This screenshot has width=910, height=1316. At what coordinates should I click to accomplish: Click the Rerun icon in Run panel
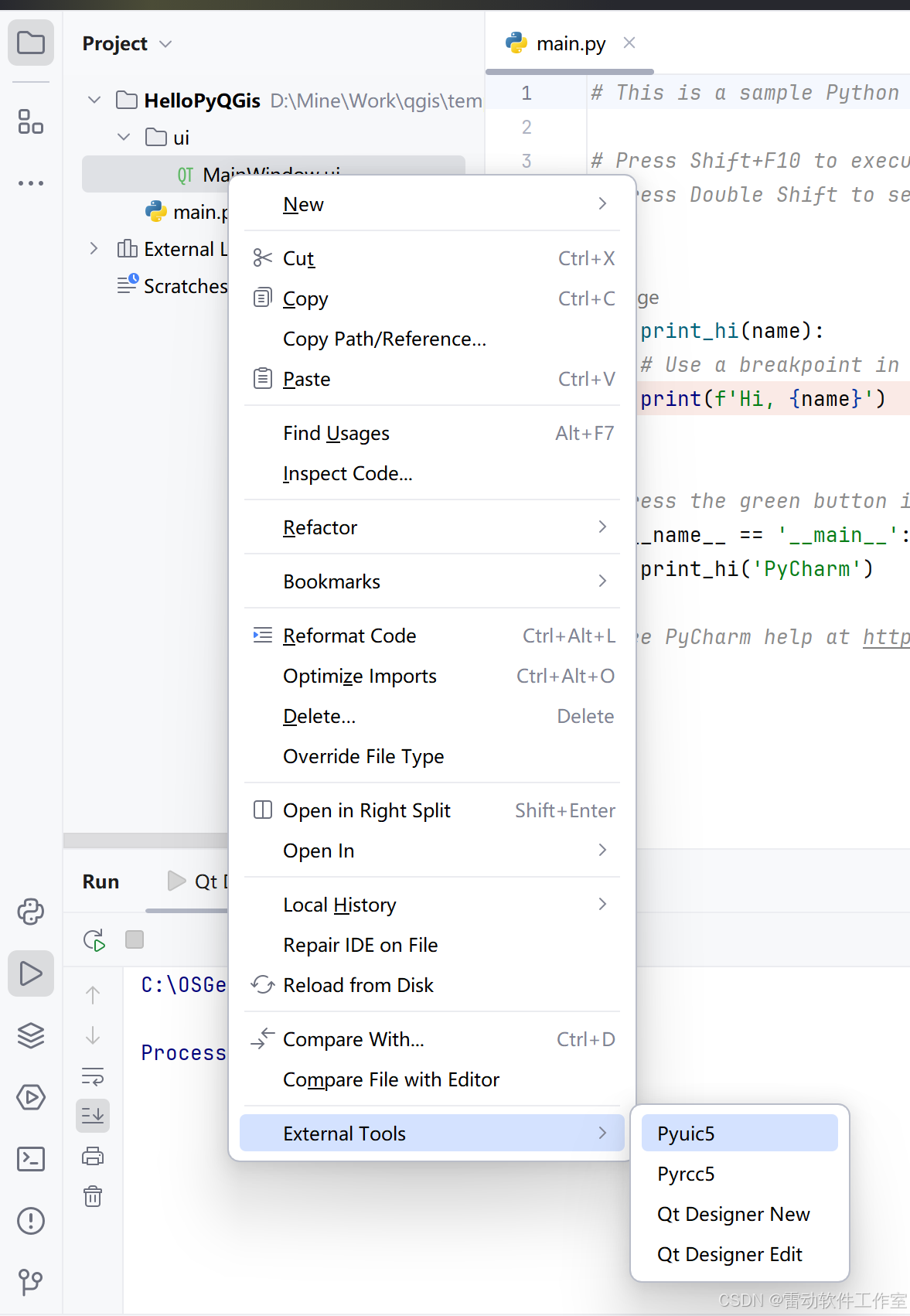click(94, 940)
